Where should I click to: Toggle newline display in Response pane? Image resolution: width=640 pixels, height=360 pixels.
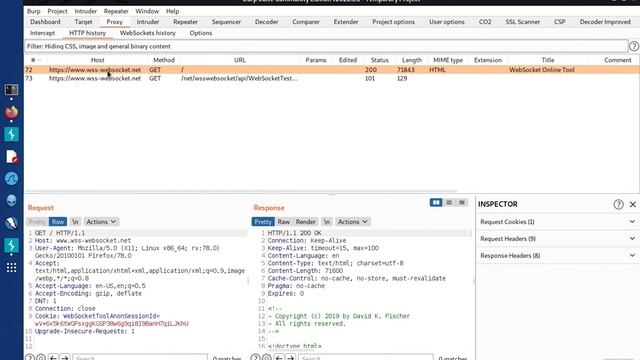[327, 222]
